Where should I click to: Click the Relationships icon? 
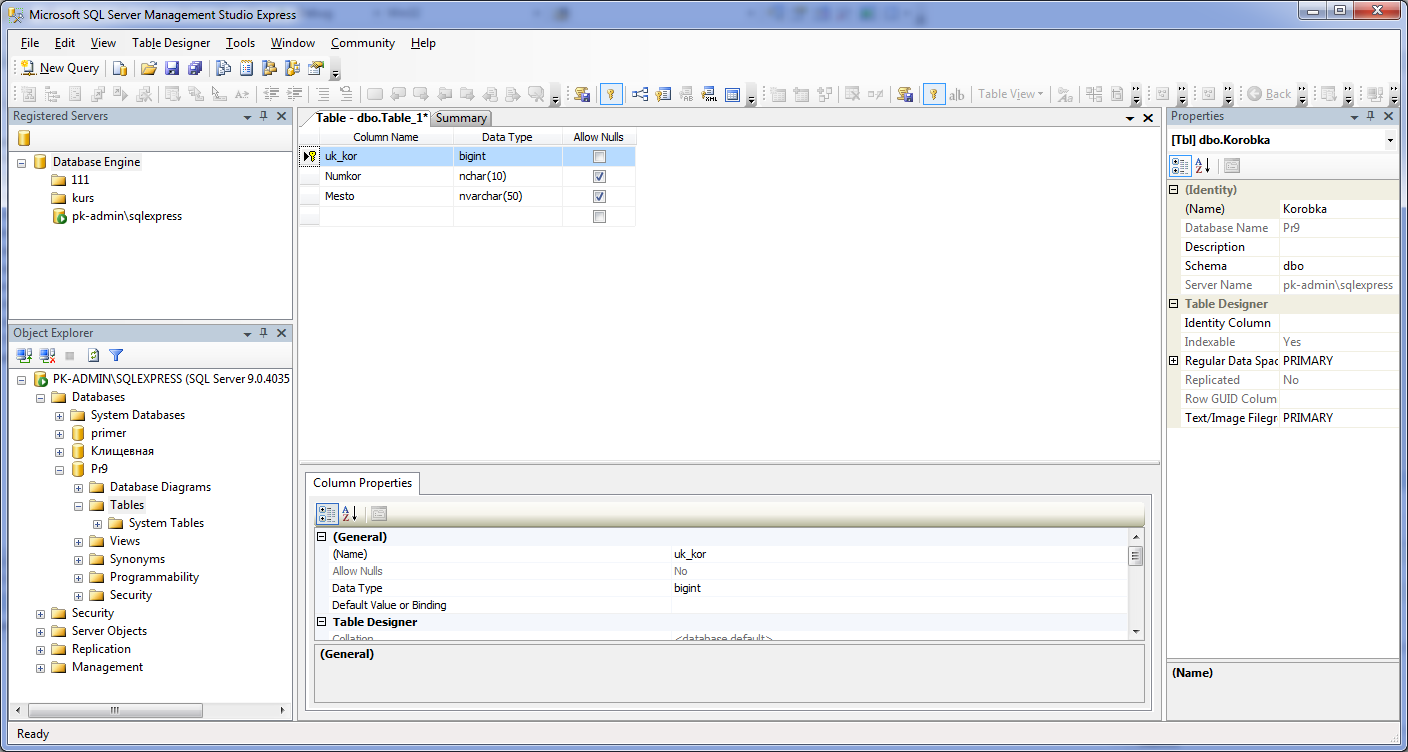pos(640,94)
